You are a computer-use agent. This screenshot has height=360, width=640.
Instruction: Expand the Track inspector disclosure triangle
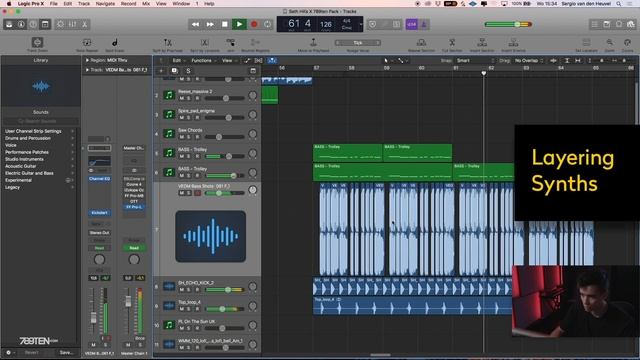87,70
